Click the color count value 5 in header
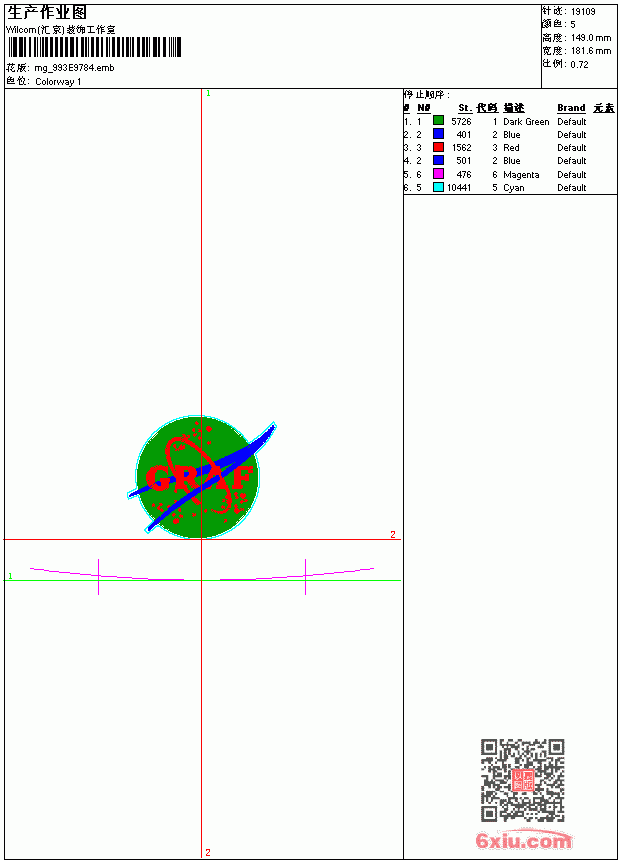Viewport: 620px width, 860px height. (573, 25)
